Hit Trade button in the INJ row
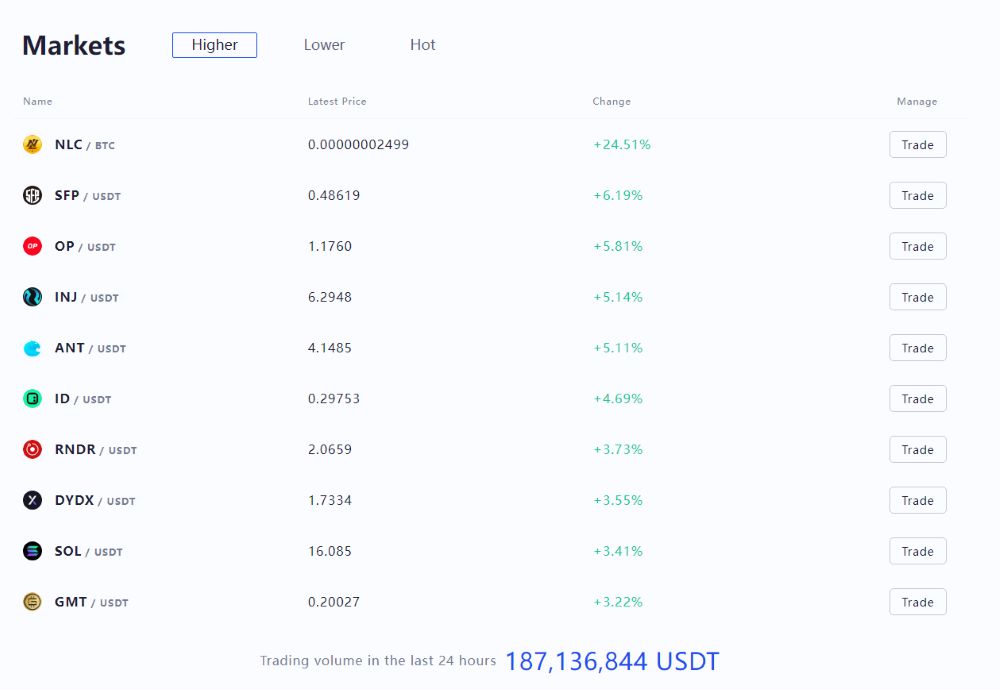 917,297
